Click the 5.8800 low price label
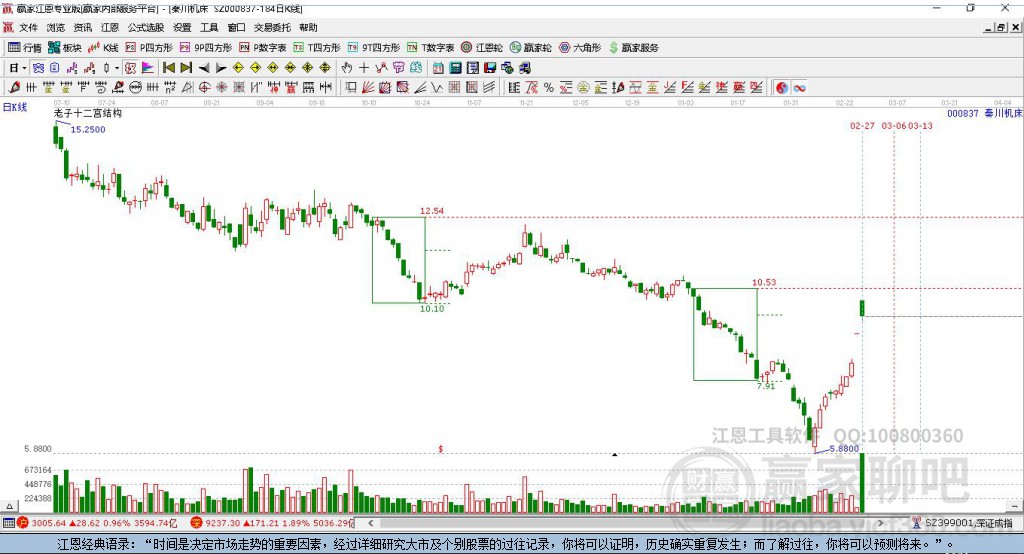The height and width of the screenshot is (554, 1024). click(x=844, y=449)
